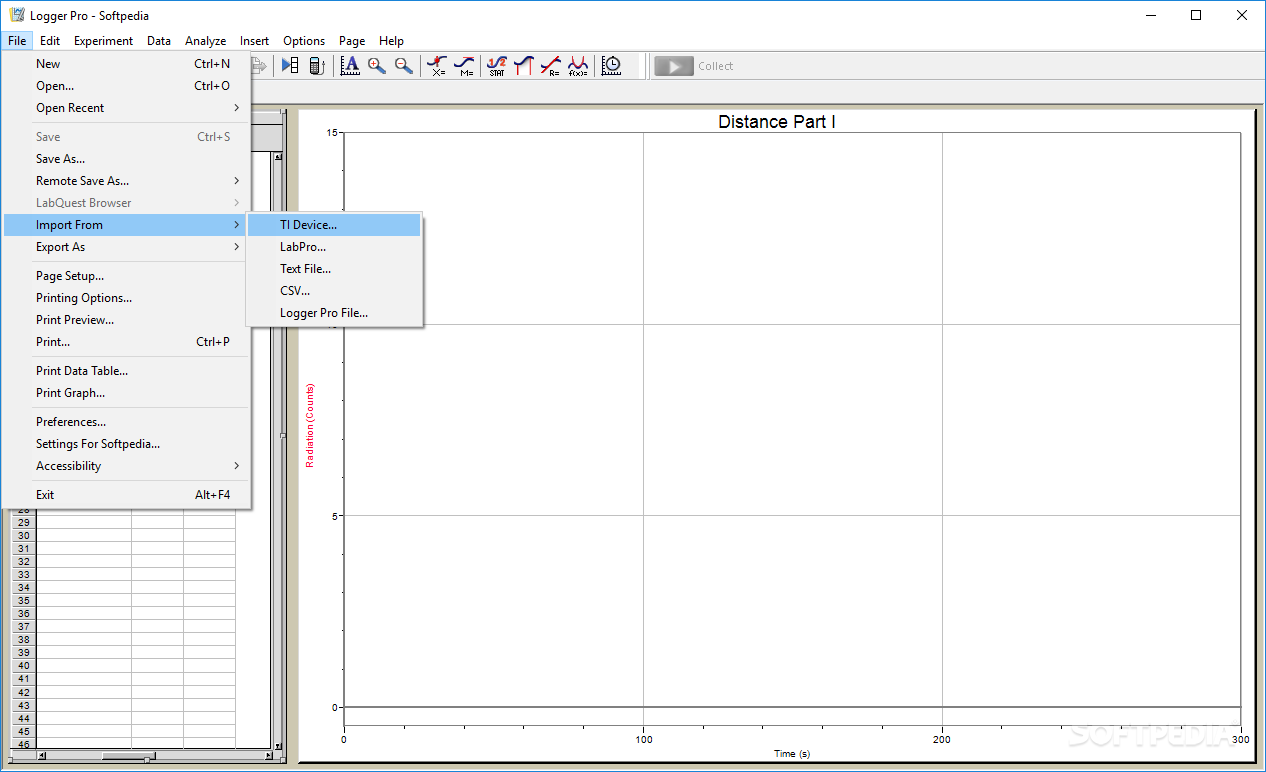
Task: Select the Zoom Out magnifier tool
Action: [404, 66]
